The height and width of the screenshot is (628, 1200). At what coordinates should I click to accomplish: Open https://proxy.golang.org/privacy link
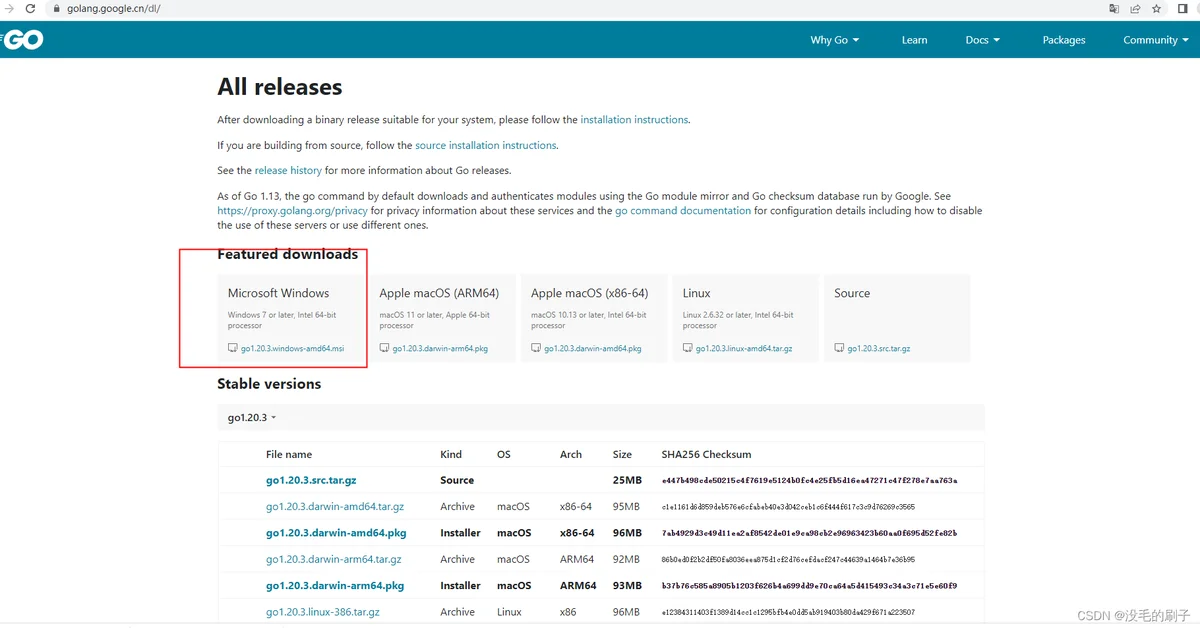click(x=293, y=211)
